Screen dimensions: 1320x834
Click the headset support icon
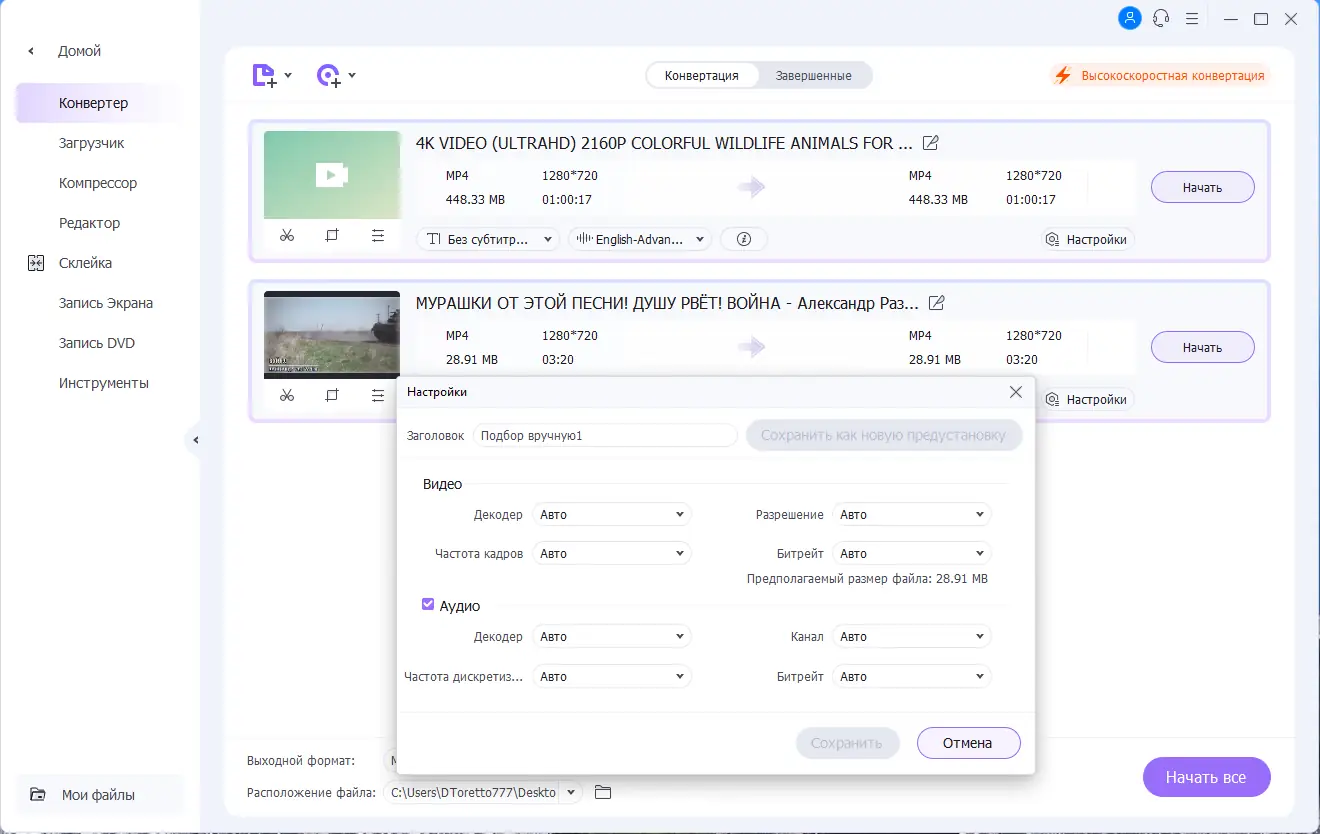(1160, 18)
